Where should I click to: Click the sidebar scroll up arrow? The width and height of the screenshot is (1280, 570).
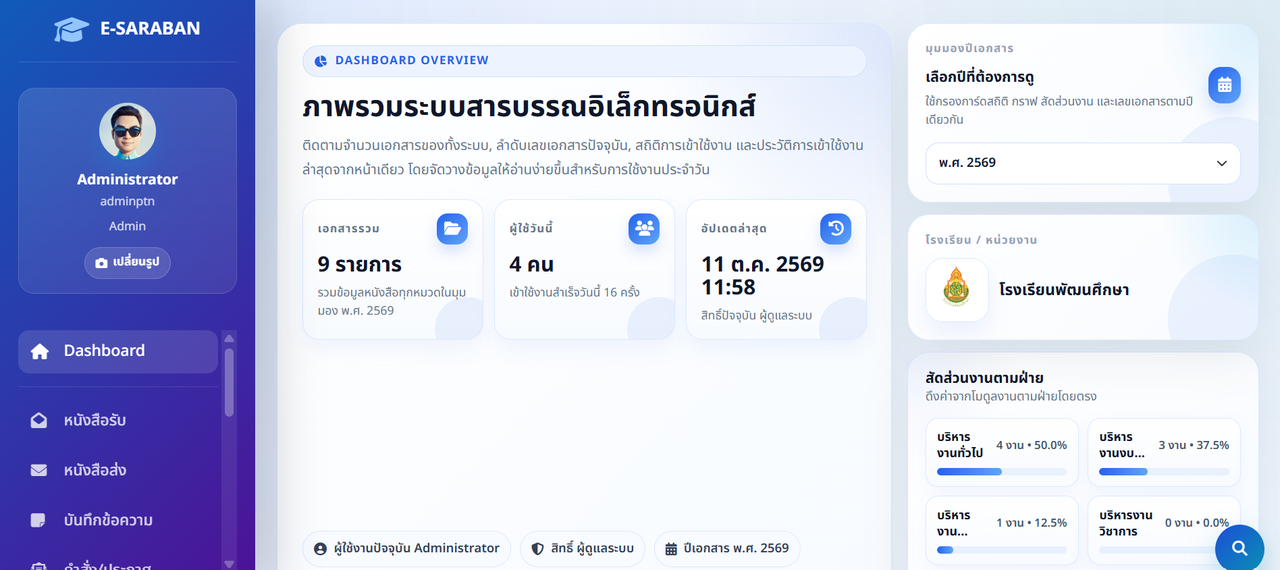click(x=229, y=338)
